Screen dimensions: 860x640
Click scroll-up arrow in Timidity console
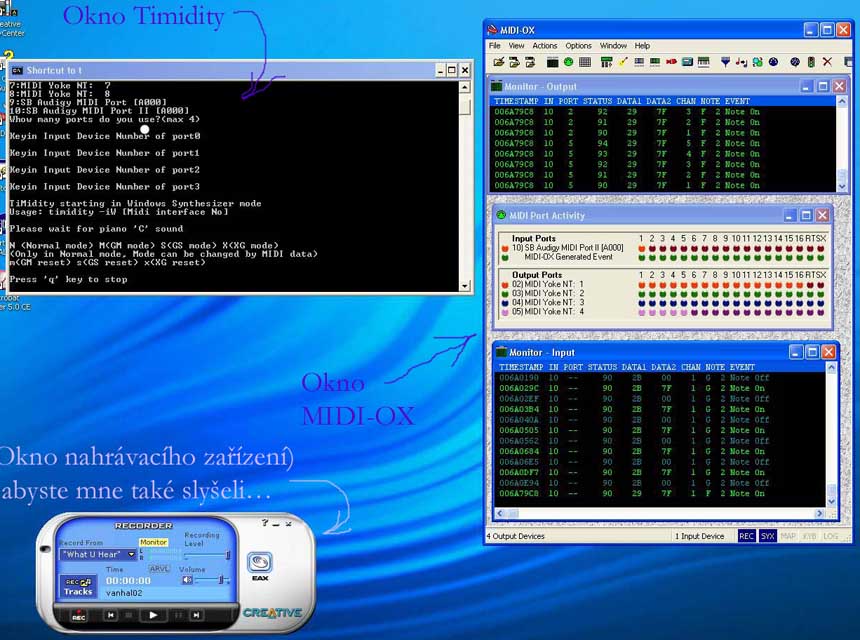465,87
